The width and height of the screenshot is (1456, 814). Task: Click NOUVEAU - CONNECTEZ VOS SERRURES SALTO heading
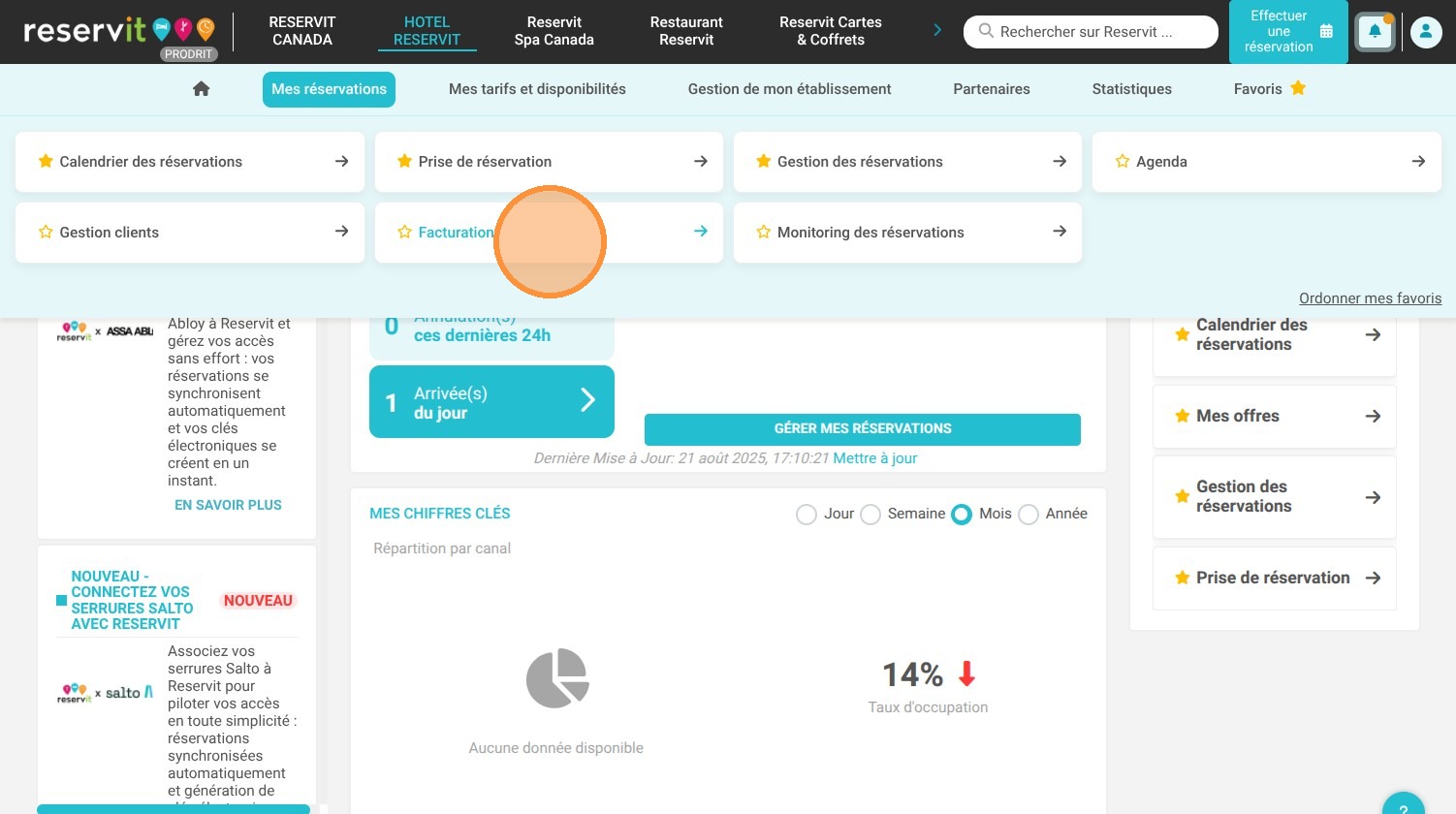pos(132,600)
